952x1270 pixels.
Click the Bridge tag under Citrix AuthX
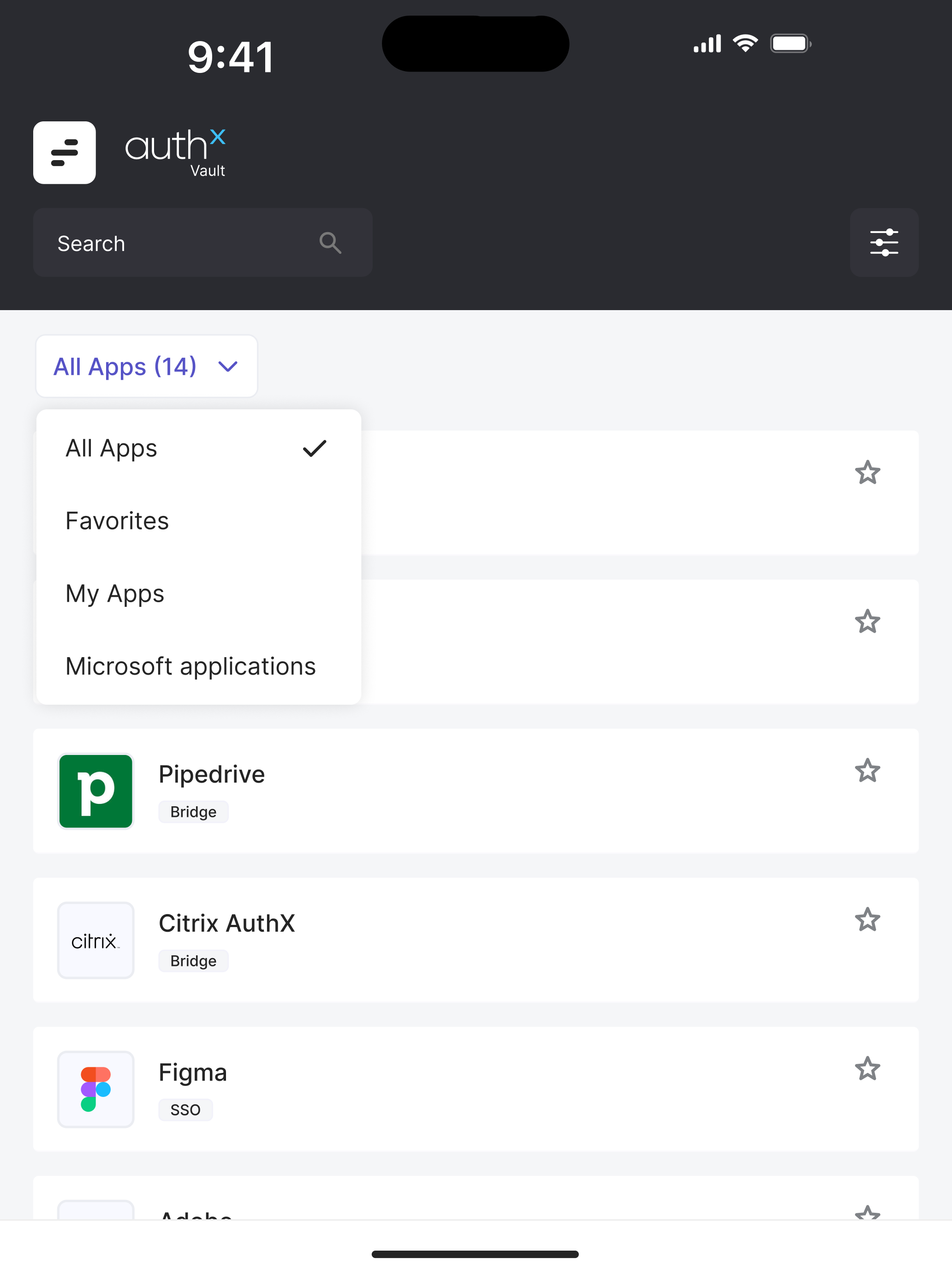pos(193,961)
